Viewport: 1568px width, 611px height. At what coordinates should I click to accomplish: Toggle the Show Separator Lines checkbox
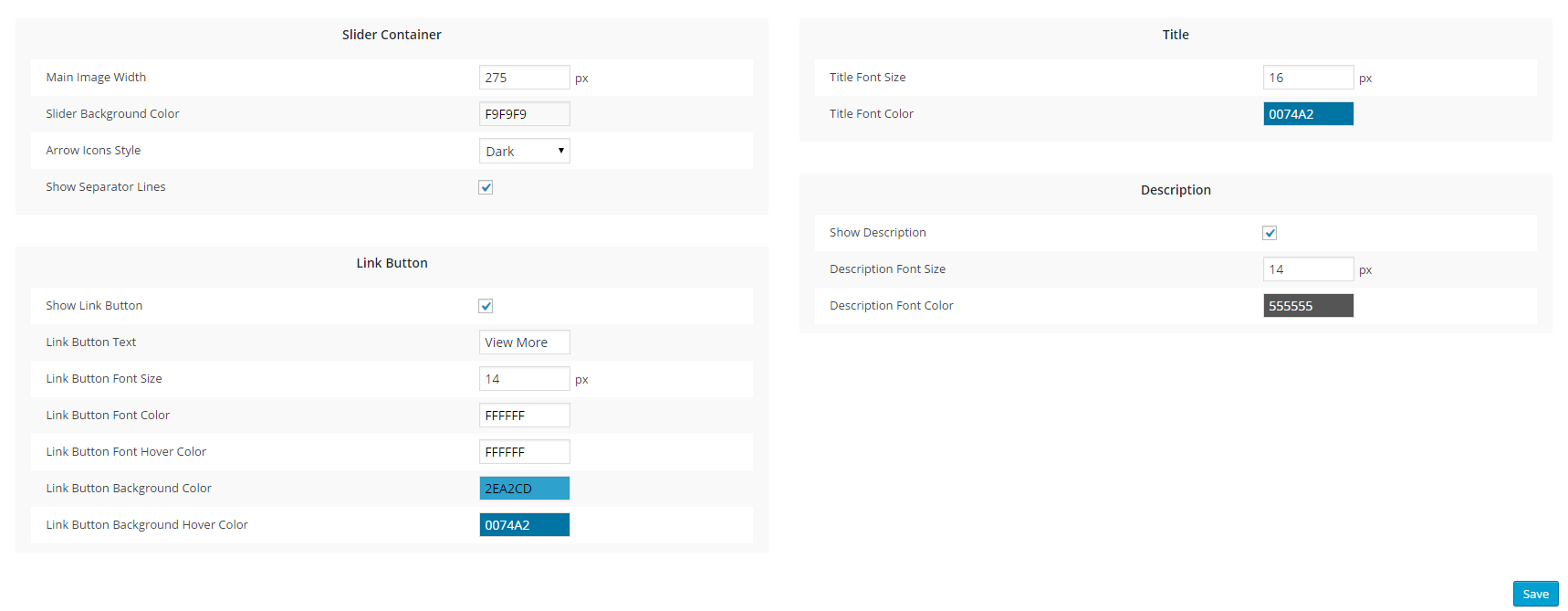(486, 187)
